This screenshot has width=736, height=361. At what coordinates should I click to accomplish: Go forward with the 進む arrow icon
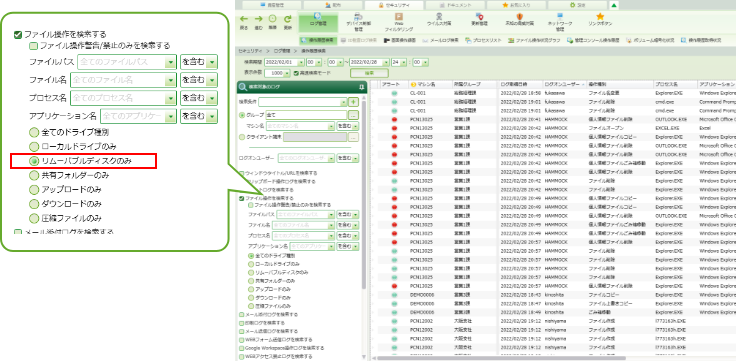(258, 19)
